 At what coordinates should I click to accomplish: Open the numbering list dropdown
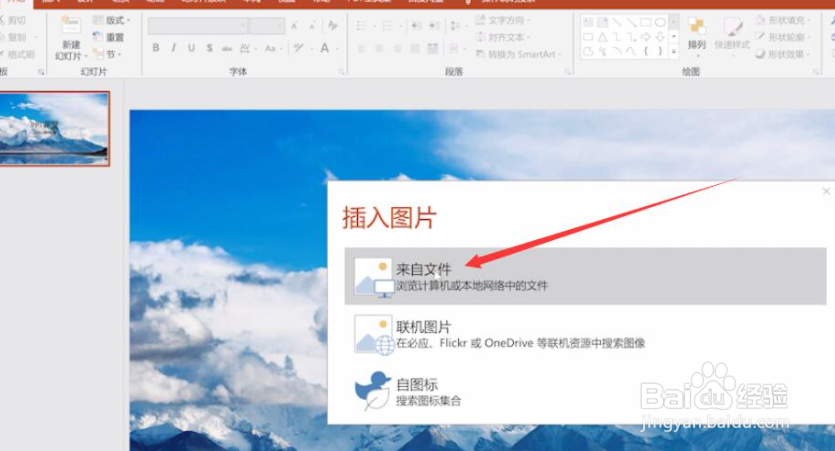point(391,26)
